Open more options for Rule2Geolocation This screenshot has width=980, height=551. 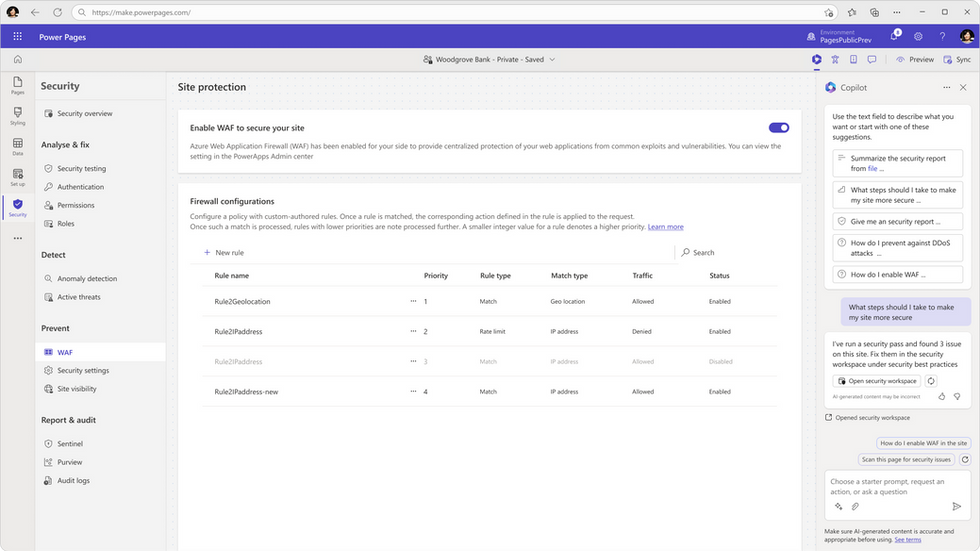(413, 301)
